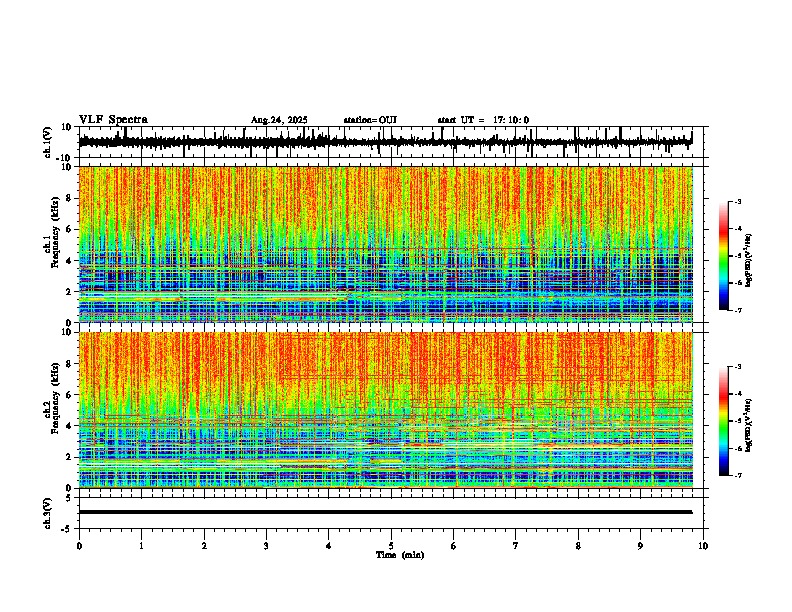Click the ch.2 spectrogram panel

click(x=385, y=410)
